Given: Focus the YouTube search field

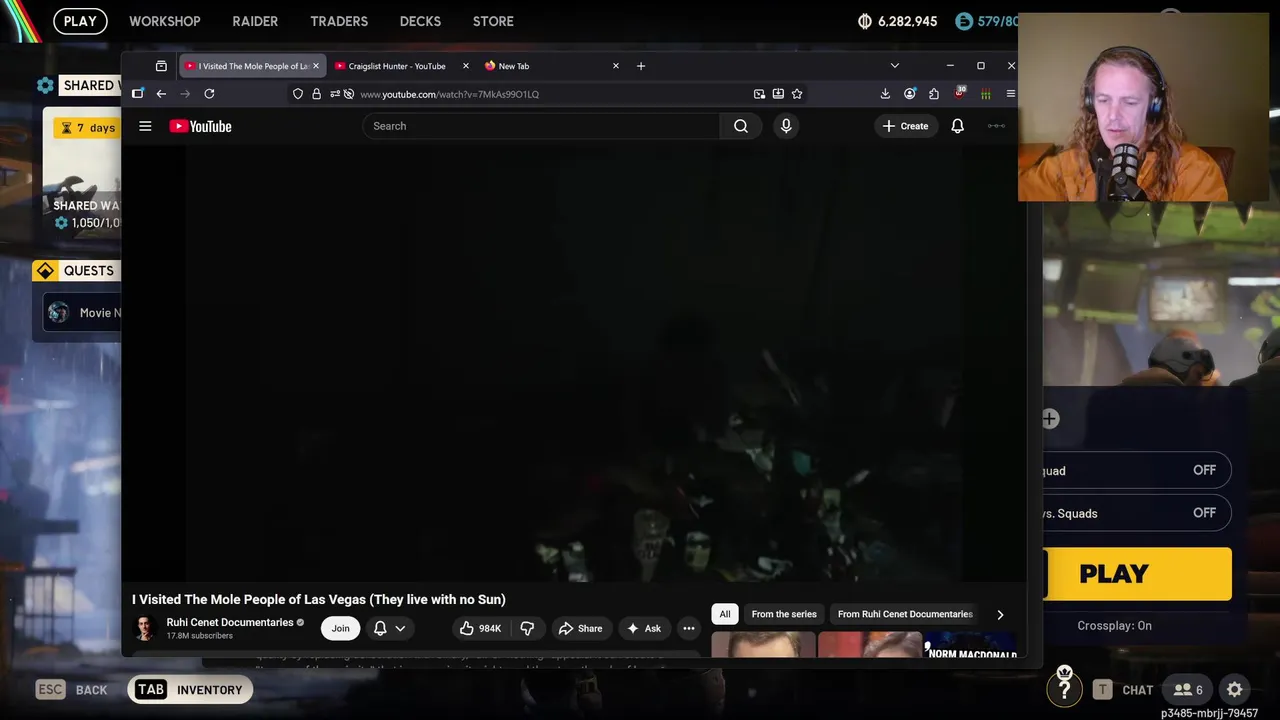Looking at the screenshot, I should (x=541, y=126).
